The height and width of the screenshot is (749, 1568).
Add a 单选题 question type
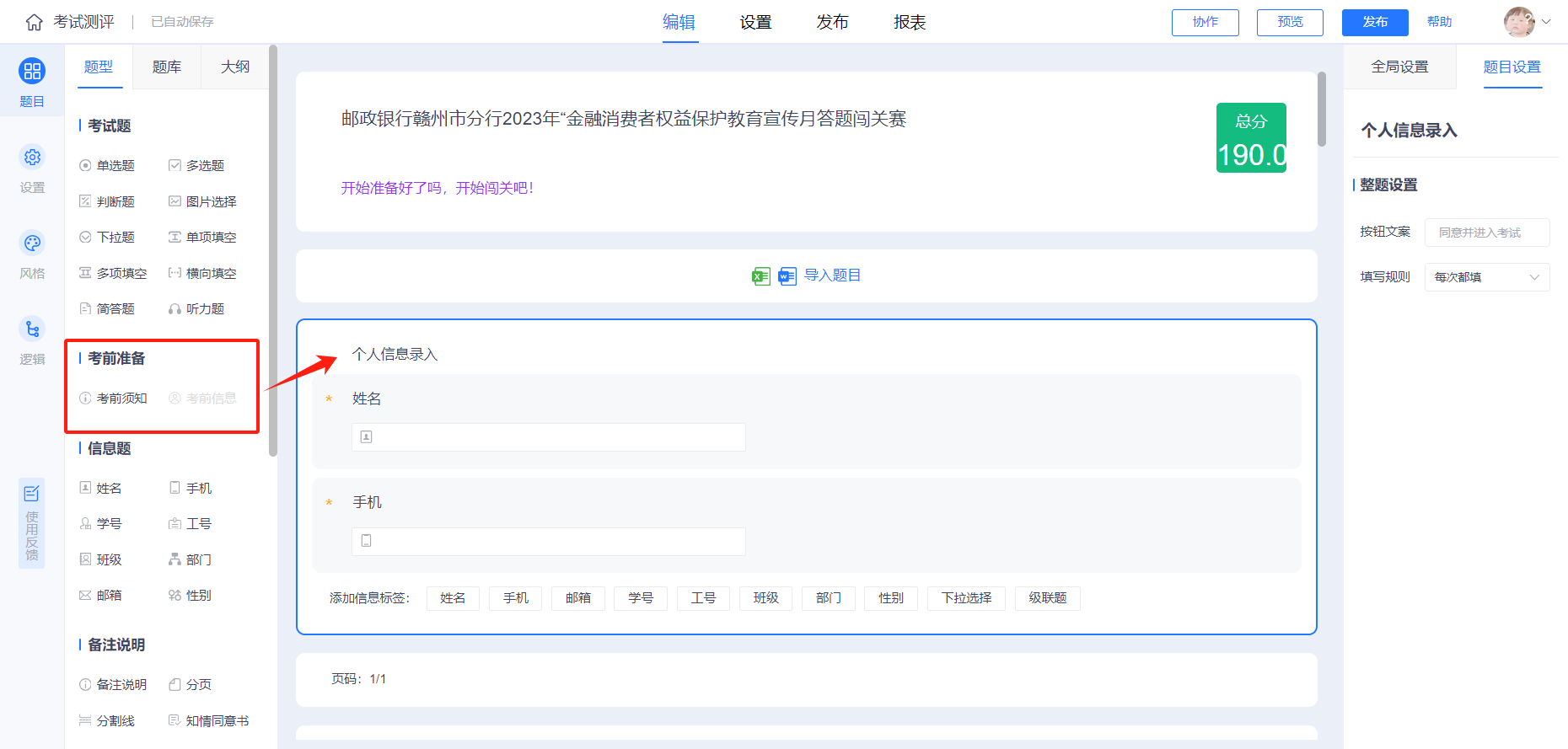click(107, 166)
